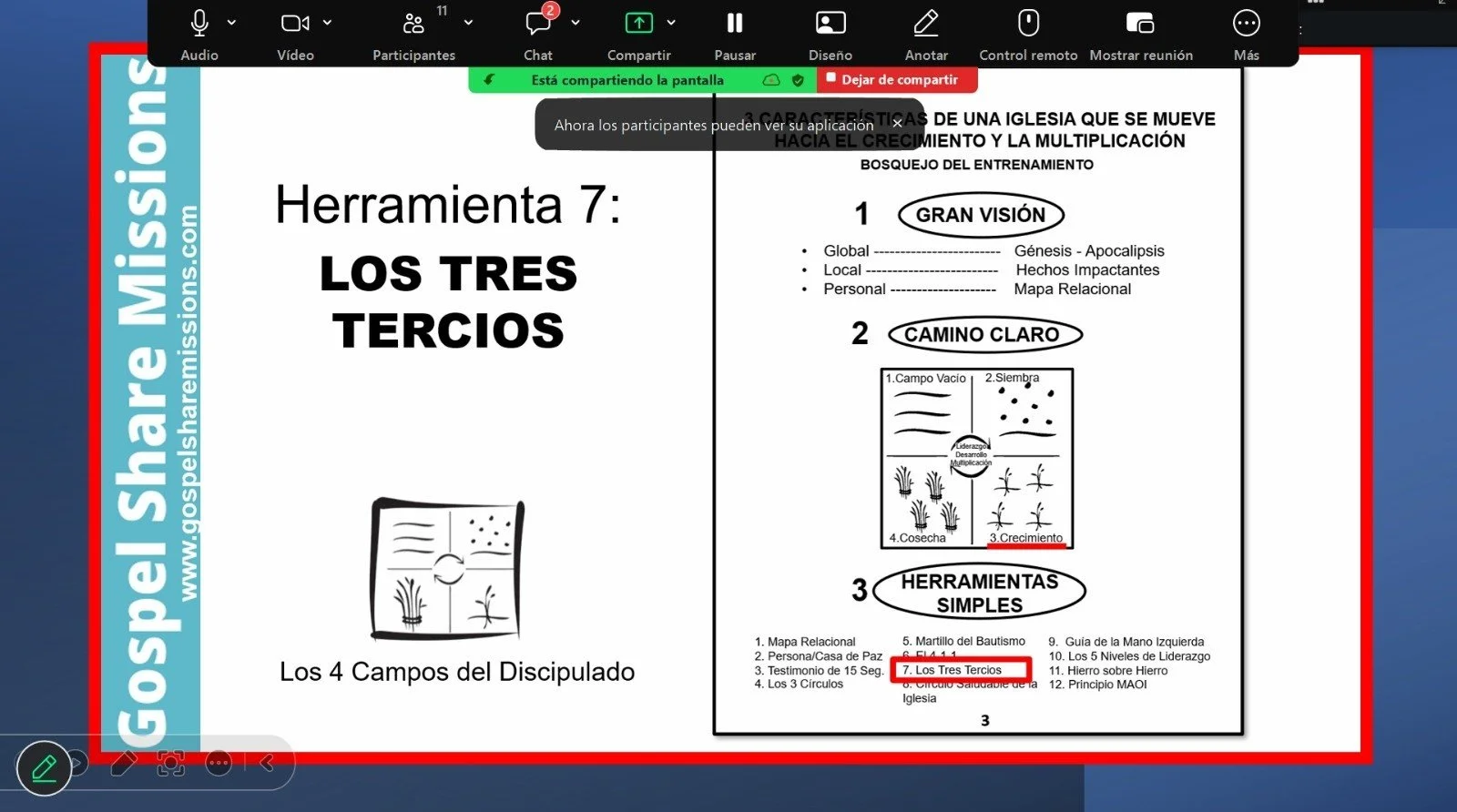The image size is (1457, 812).
Task: Click the '12. Principio MAOI' item
Action: [1097, 684]
